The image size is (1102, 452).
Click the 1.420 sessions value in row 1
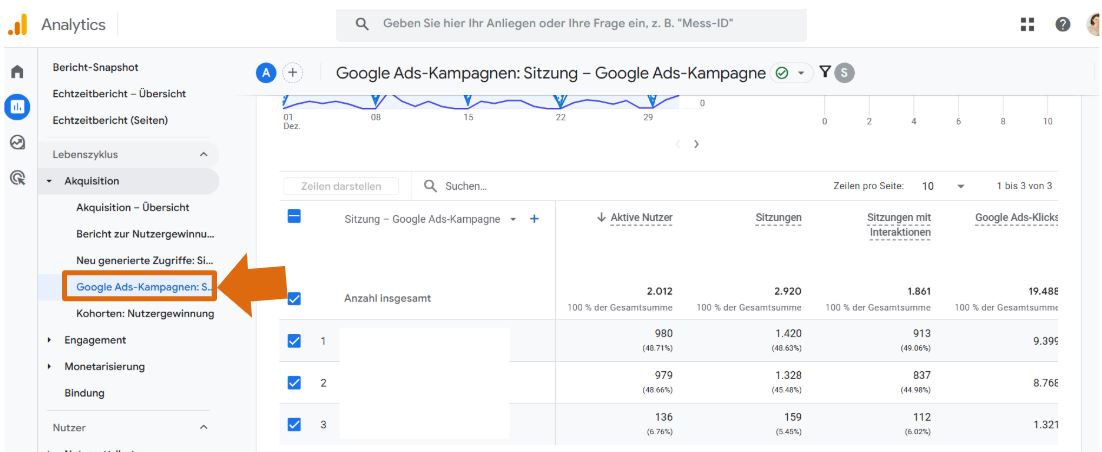click(x=788, y=333)
